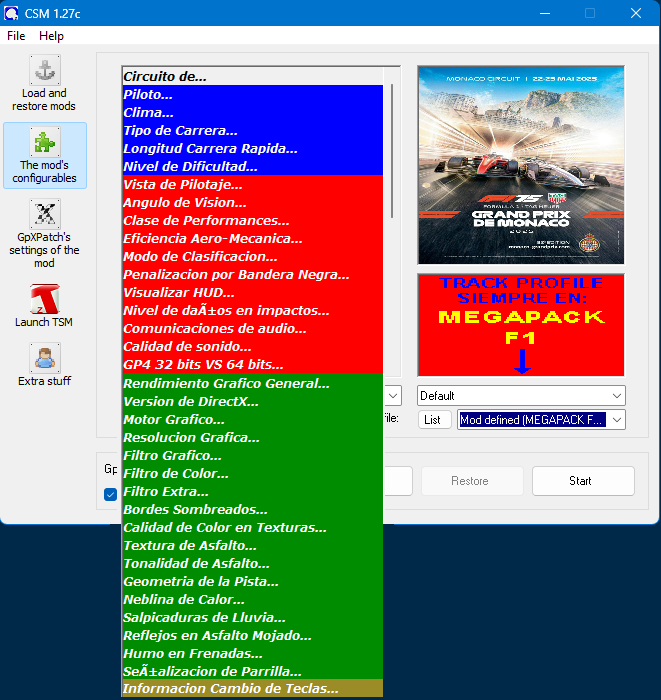This screenshot has width=661, height=700.
Task: Open GpXPatch's settings of the mod
Action: pyautogui.click(x=45, y=233)
